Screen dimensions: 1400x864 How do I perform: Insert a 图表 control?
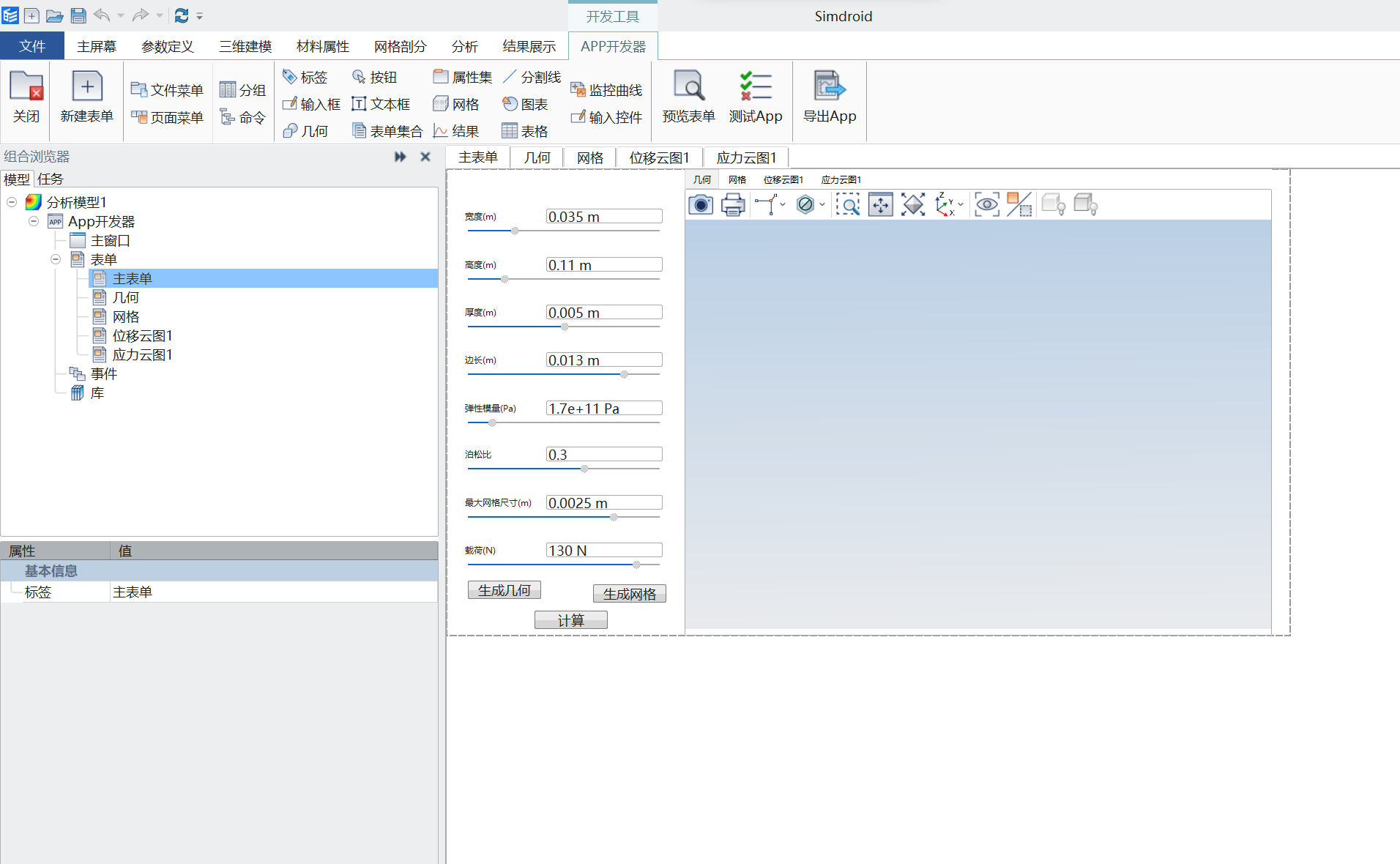pos(525,104)
